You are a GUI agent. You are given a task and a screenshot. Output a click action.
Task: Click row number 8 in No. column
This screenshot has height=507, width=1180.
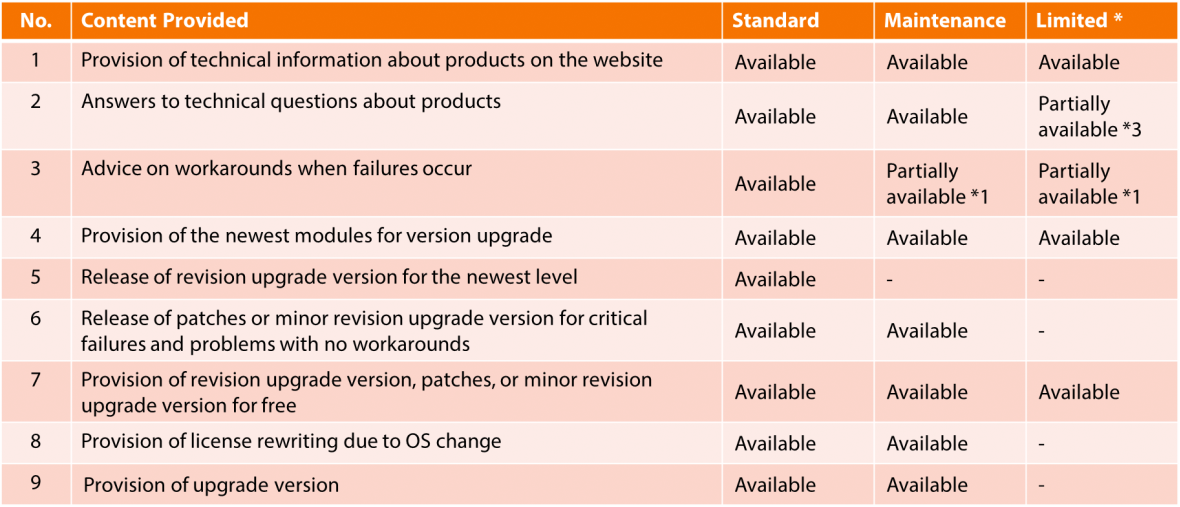(36, 441)
